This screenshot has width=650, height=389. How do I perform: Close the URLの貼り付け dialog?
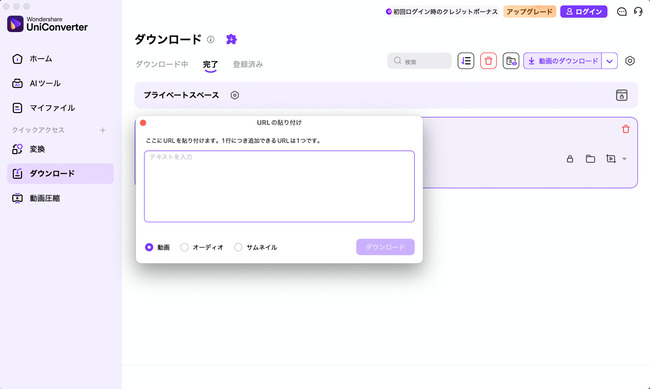(143, 123)
